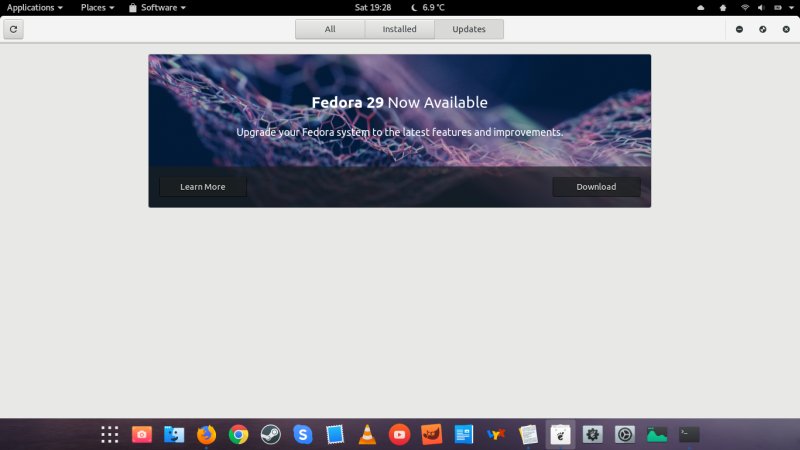Open the text notes app in dock

click(x=528, y=435)
